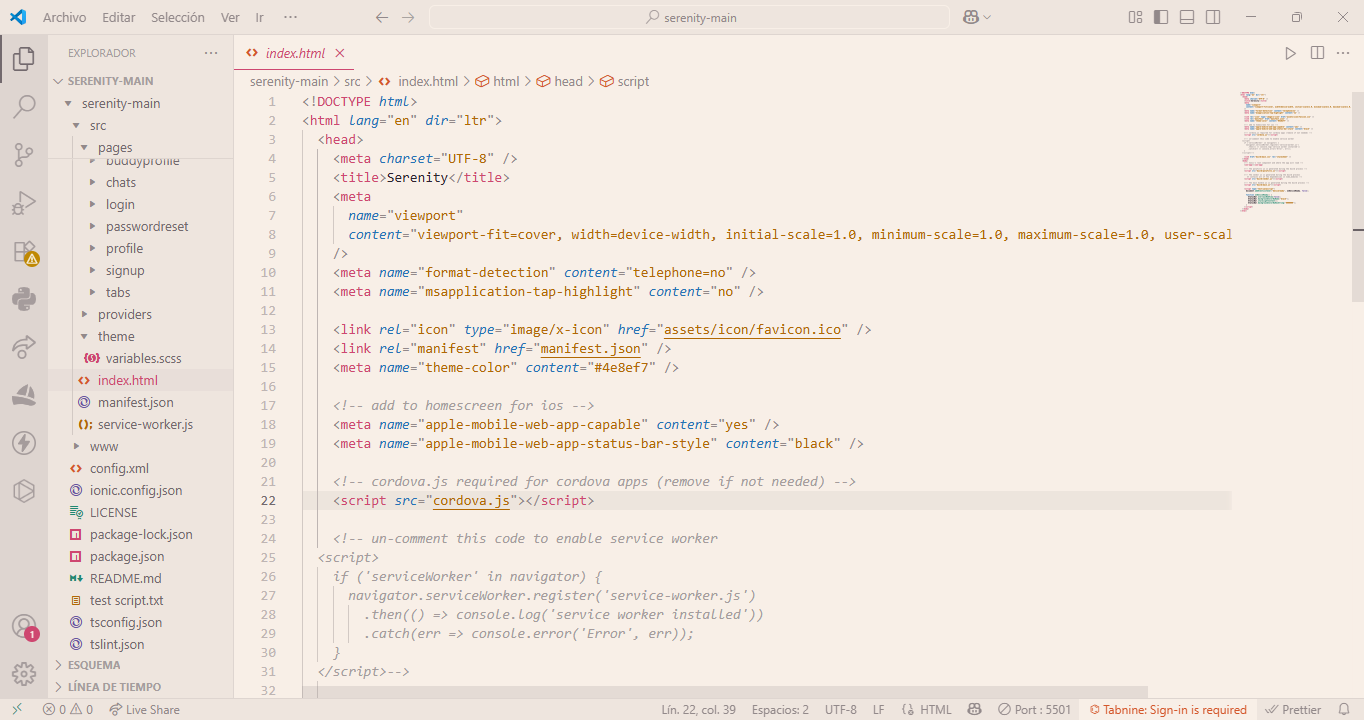The height and width of the screenshot is (720, 1364).
Task: Click Port : 5501 in status bar
Action: pyautogui.click(x=1034, y=710)
